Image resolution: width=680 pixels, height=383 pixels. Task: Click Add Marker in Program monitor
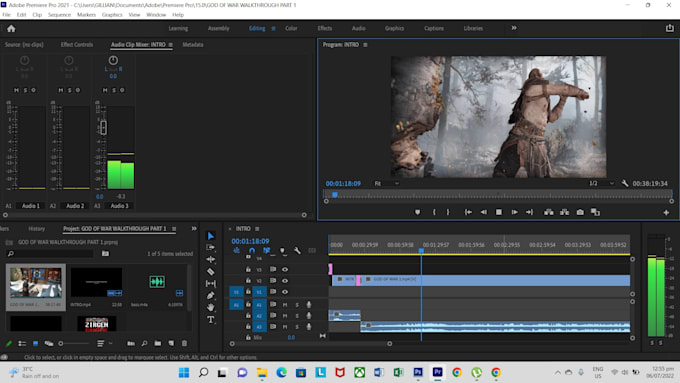point(418,212)
